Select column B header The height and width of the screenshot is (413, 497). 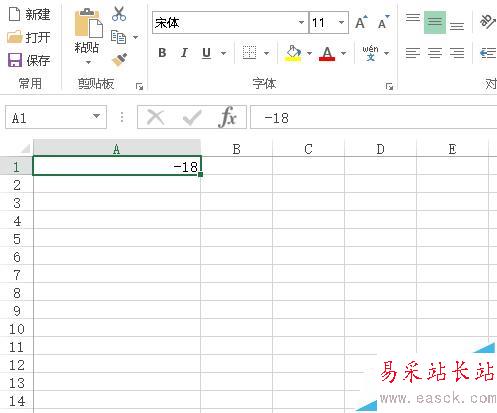[237, 148]
